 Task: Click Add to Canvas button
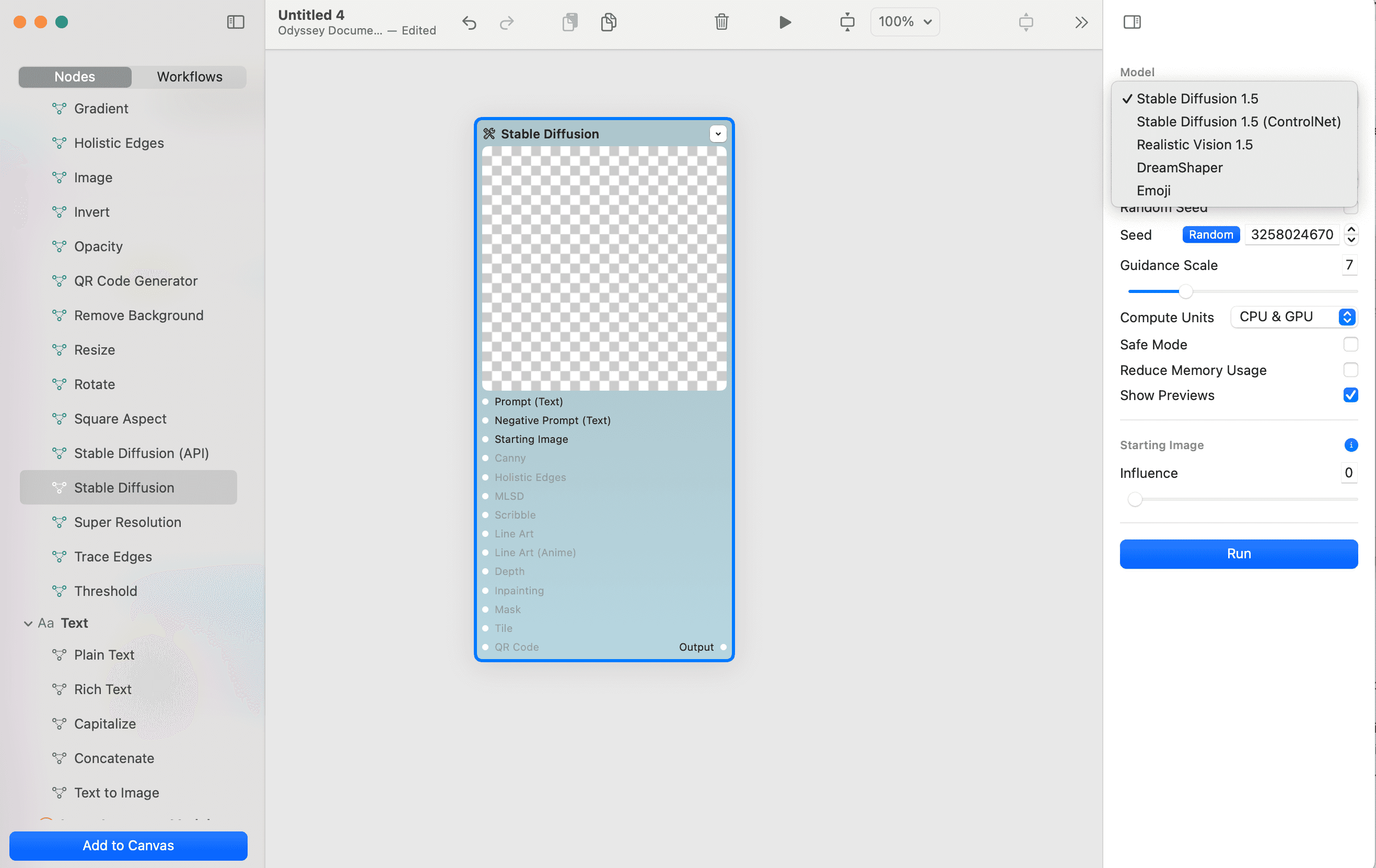coord(128,845)
